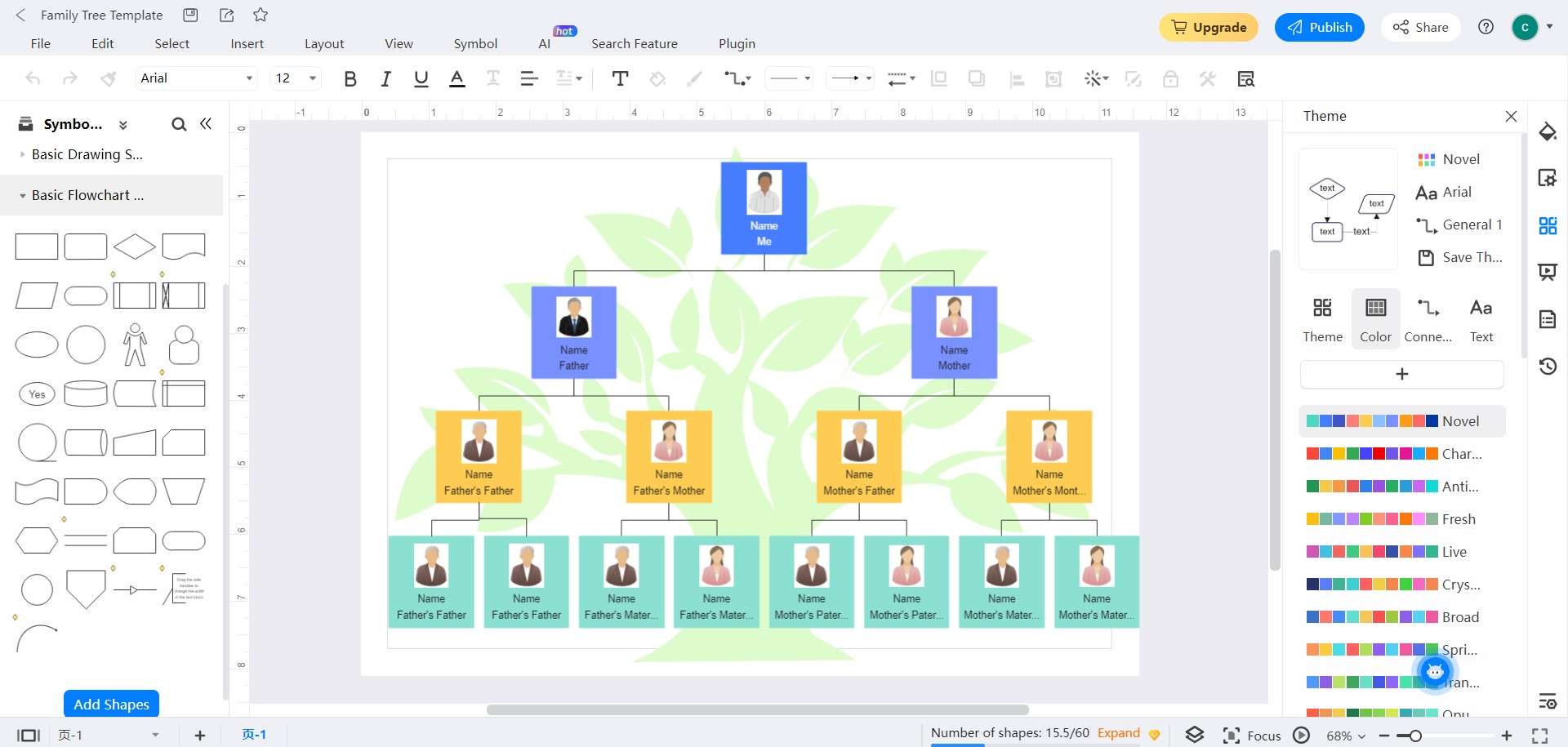The height and width of the screenshot is (747, 1568).
Task: Click the Redo arrow
Action: pyautogui.click(x=70, y=78)
